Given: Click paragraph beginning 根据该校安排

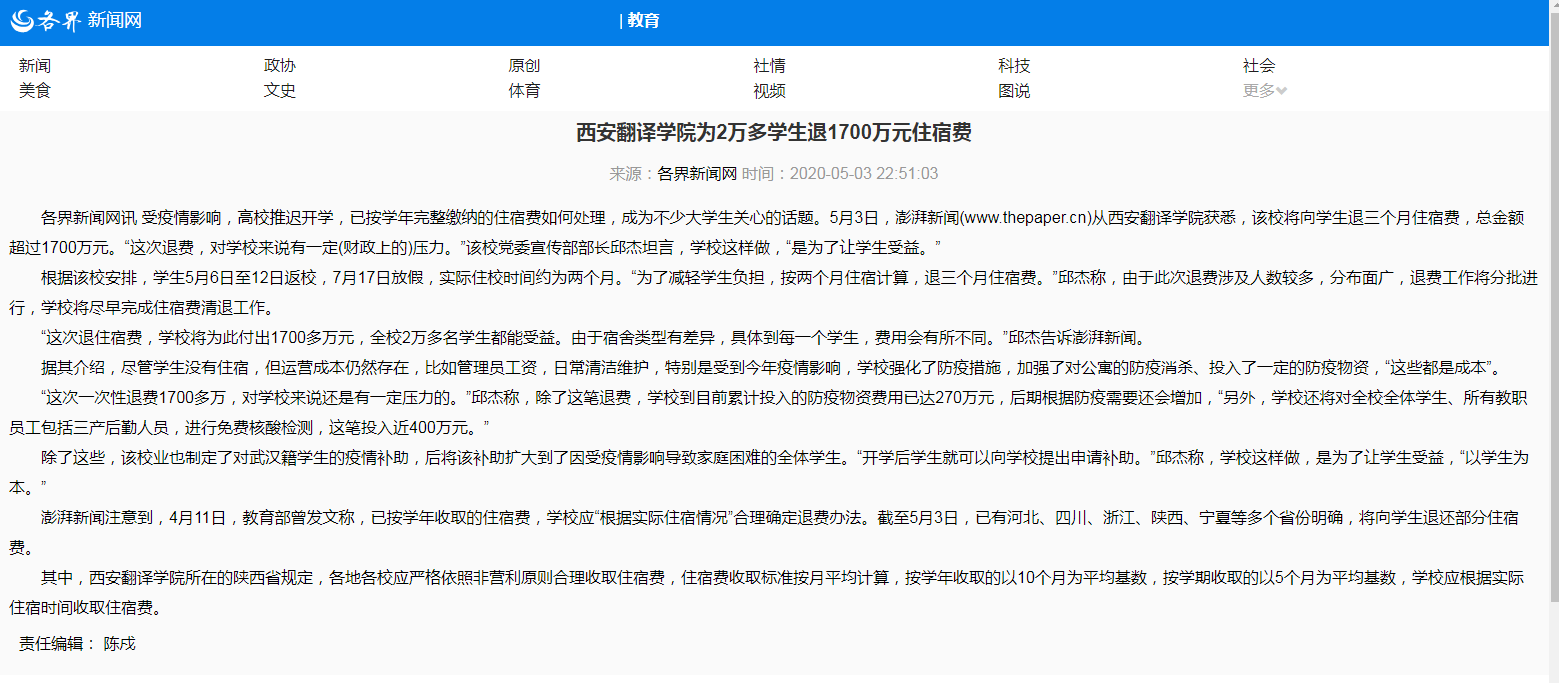Looking at the screenshot, I should tap(774, 292).
